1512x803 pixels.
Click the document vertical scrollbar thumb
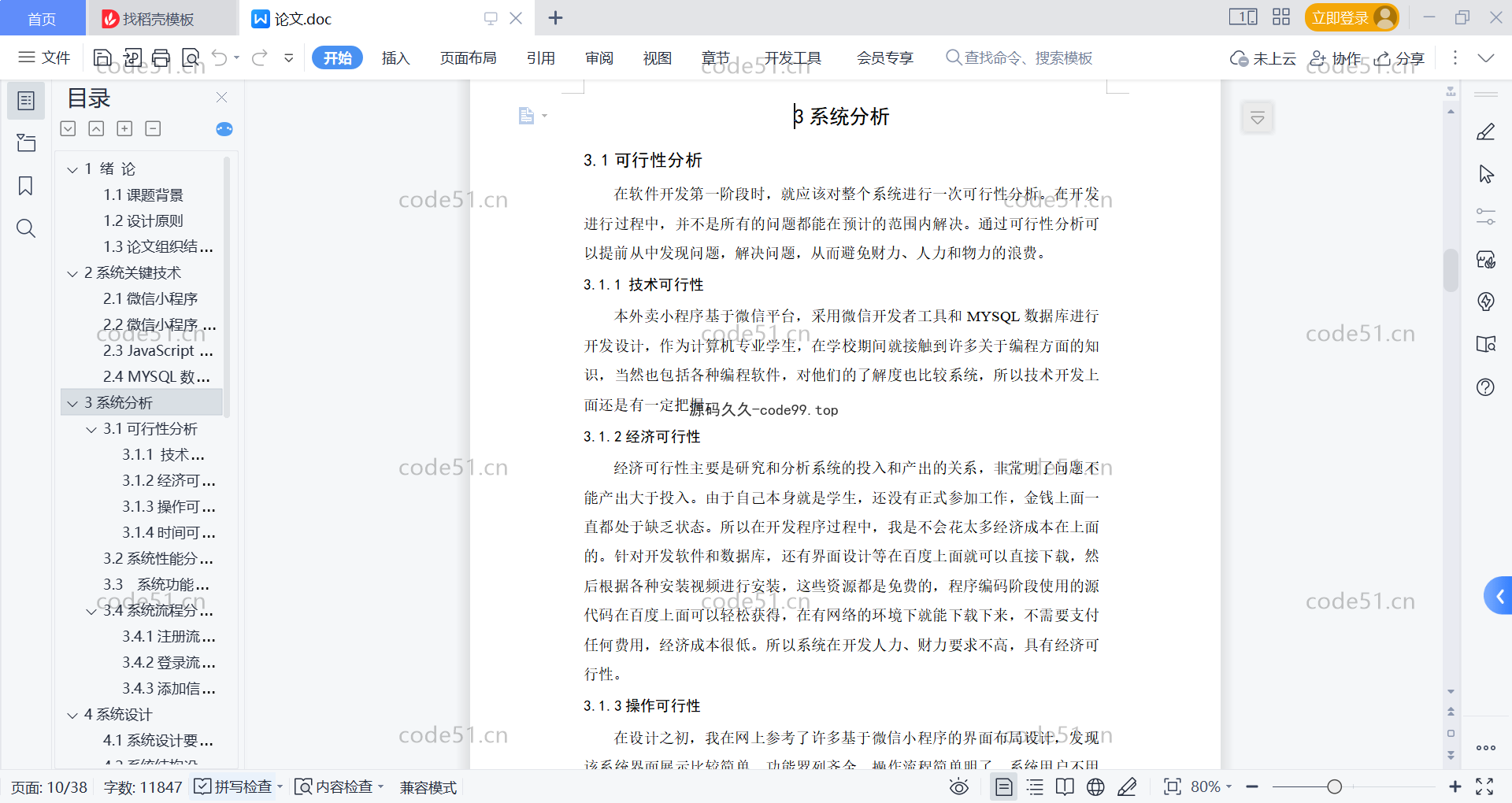click(x=1451, y=270)
